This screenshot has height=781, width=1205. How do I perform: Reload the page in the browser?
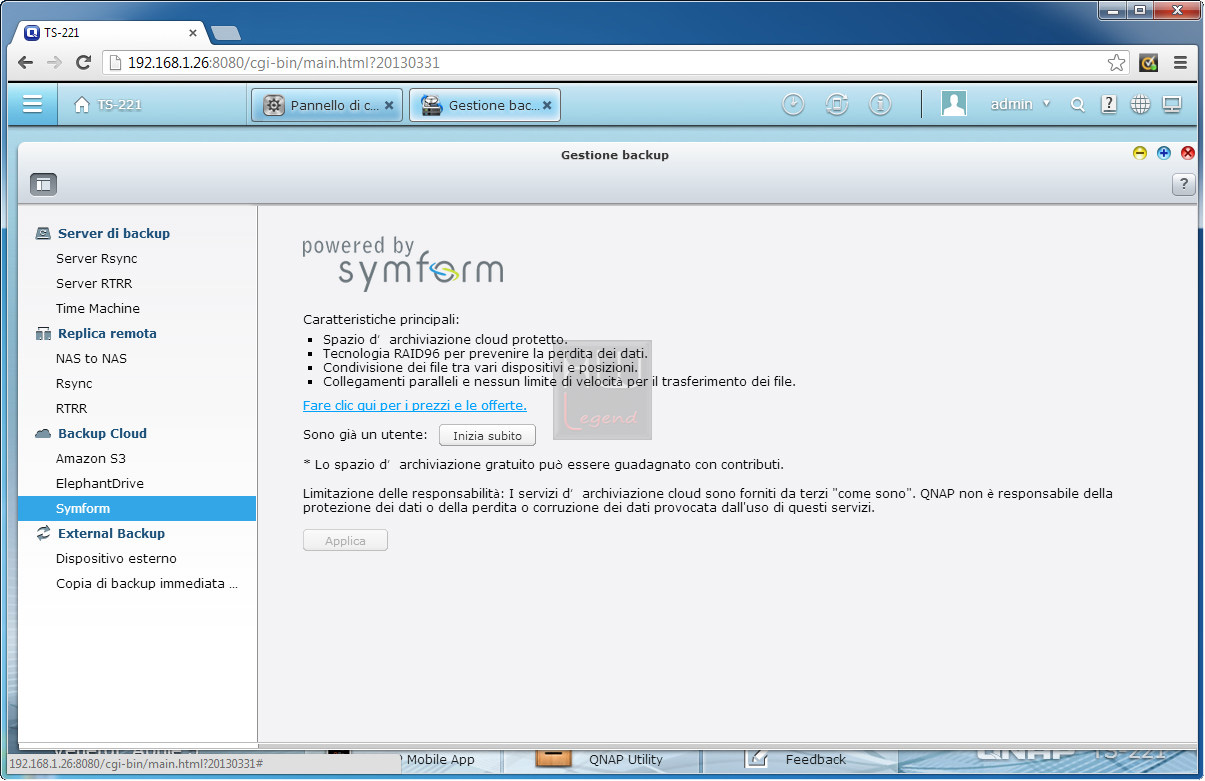coord(84,62)
